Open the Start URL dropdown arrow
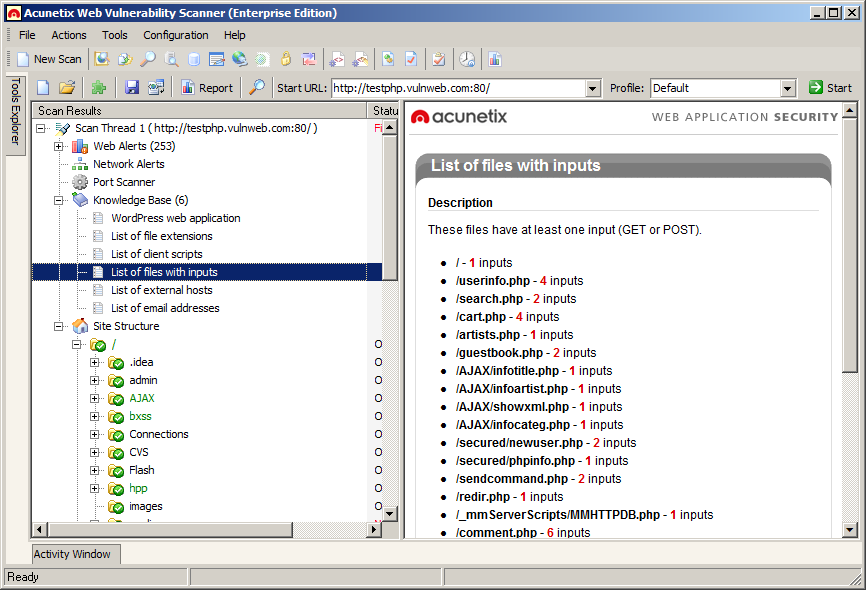This screenshot has width=866, height=590. click(x=592, y=88)
